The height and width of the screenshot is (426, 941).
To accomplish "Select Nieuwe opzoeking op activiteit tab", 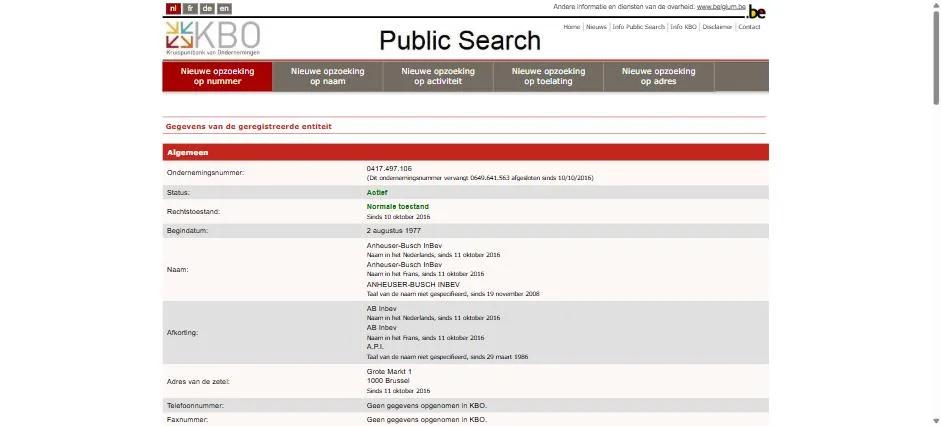I will pyautogui.click(x=438, y=76).
